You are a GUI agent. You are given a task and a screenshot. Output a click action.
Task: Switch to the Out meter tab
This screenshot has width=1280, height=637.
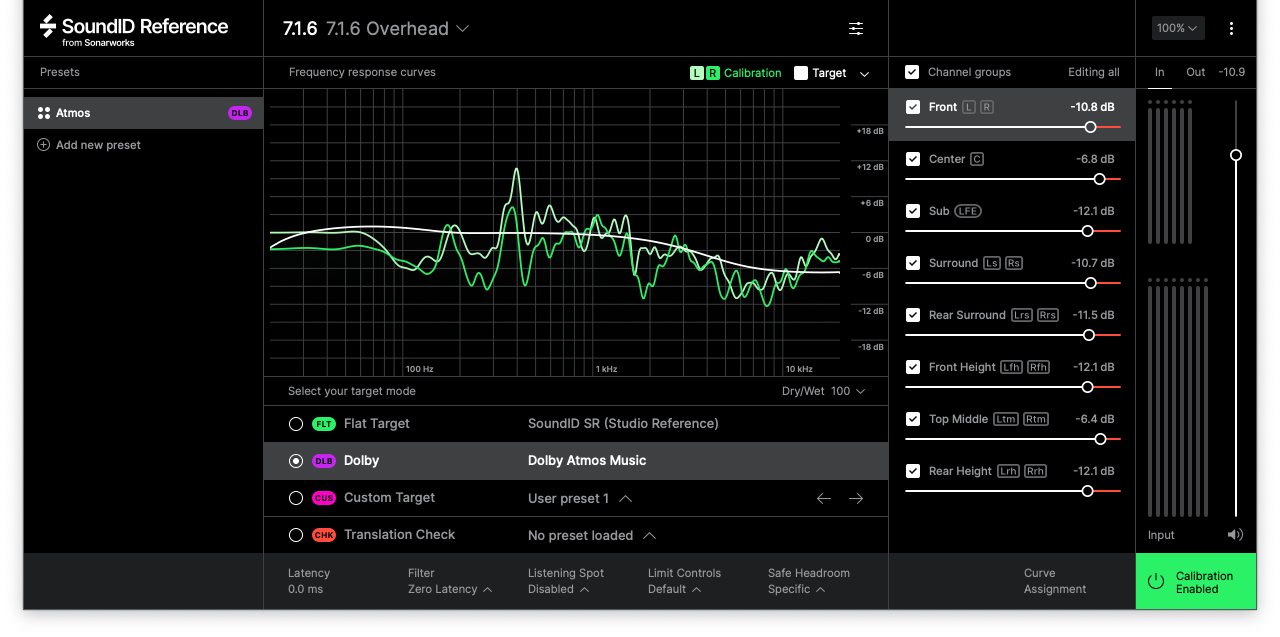[x=1196, y=72]
